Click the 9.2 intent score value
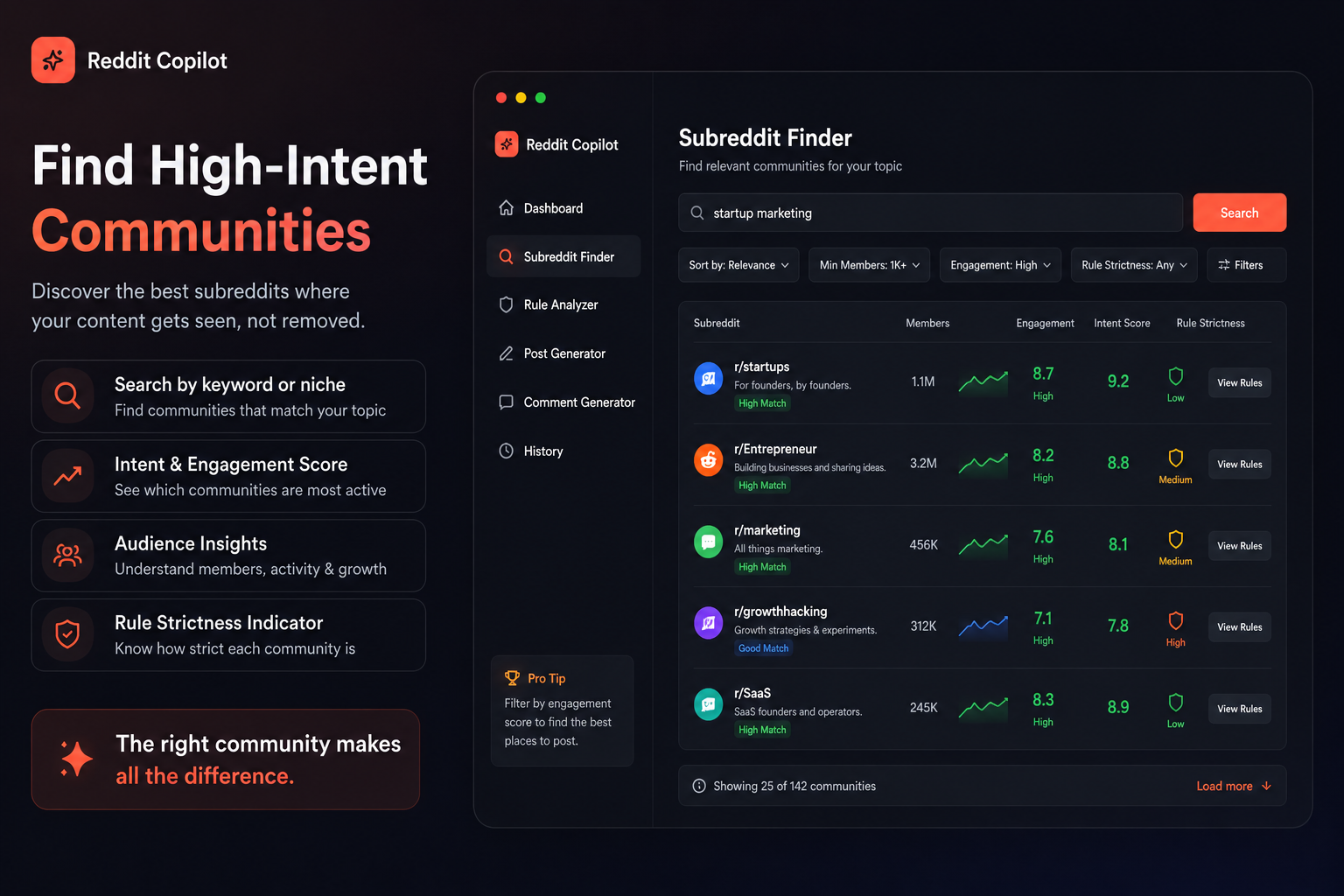The width and height of the screenshot is (1344, 896). coord(1118,381)
